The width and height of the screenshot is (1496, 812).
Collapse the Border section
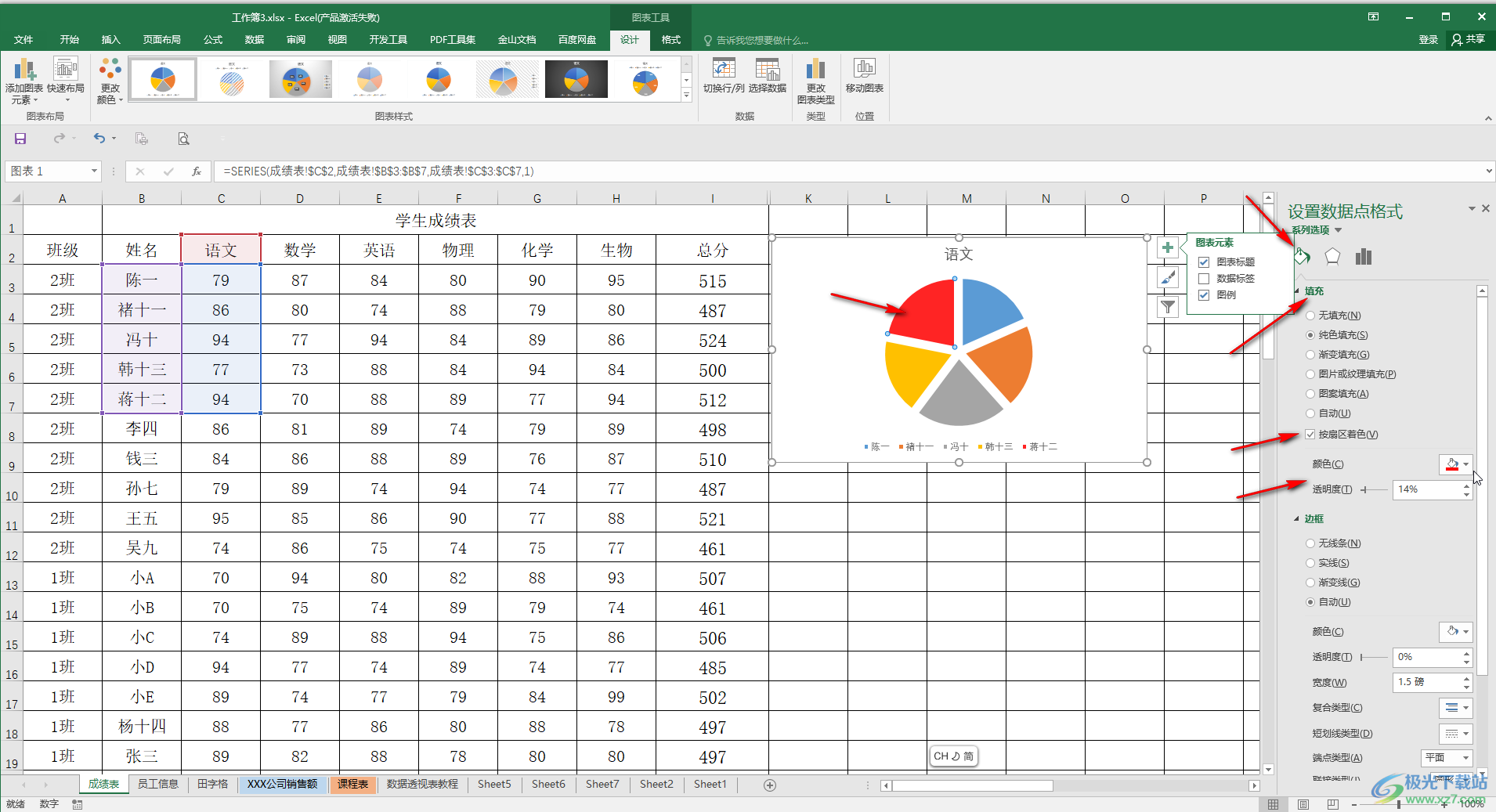pyautogui.click(x=1297, y=519)
